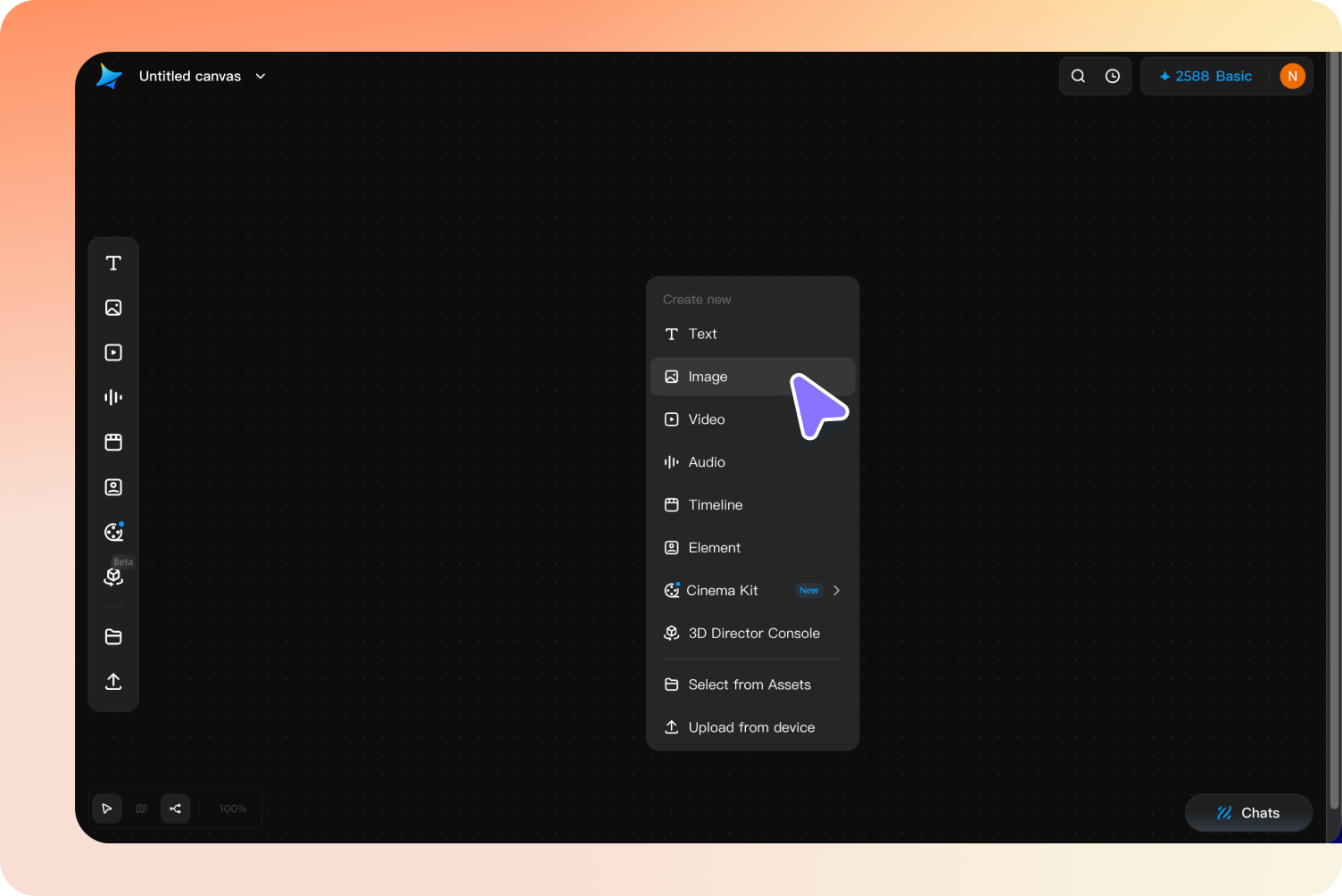The image size is (1342, 896).
Task: Click the 100% zoom level
Action: click(233, 809)
